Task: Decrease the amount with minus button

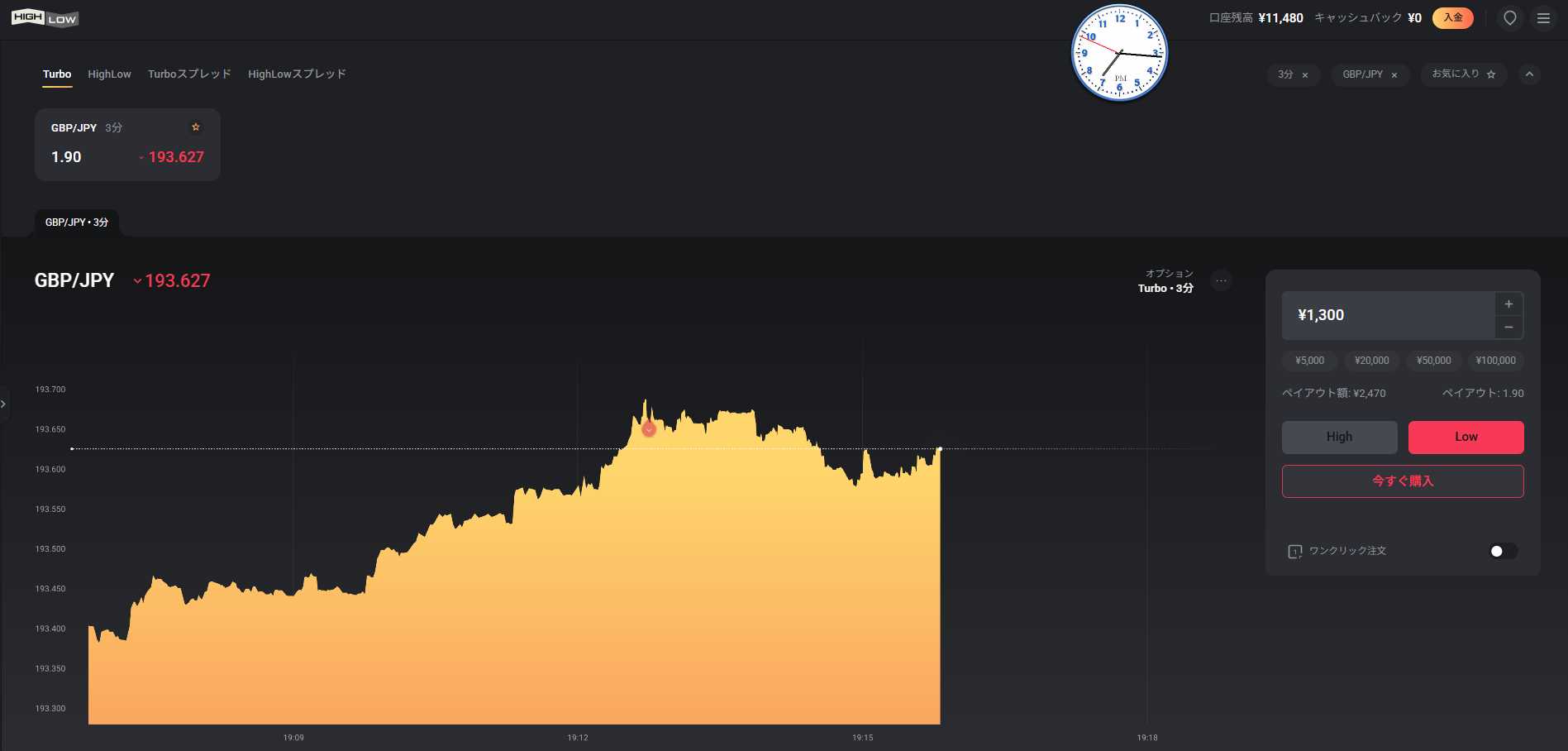Action: (1508, 328)
